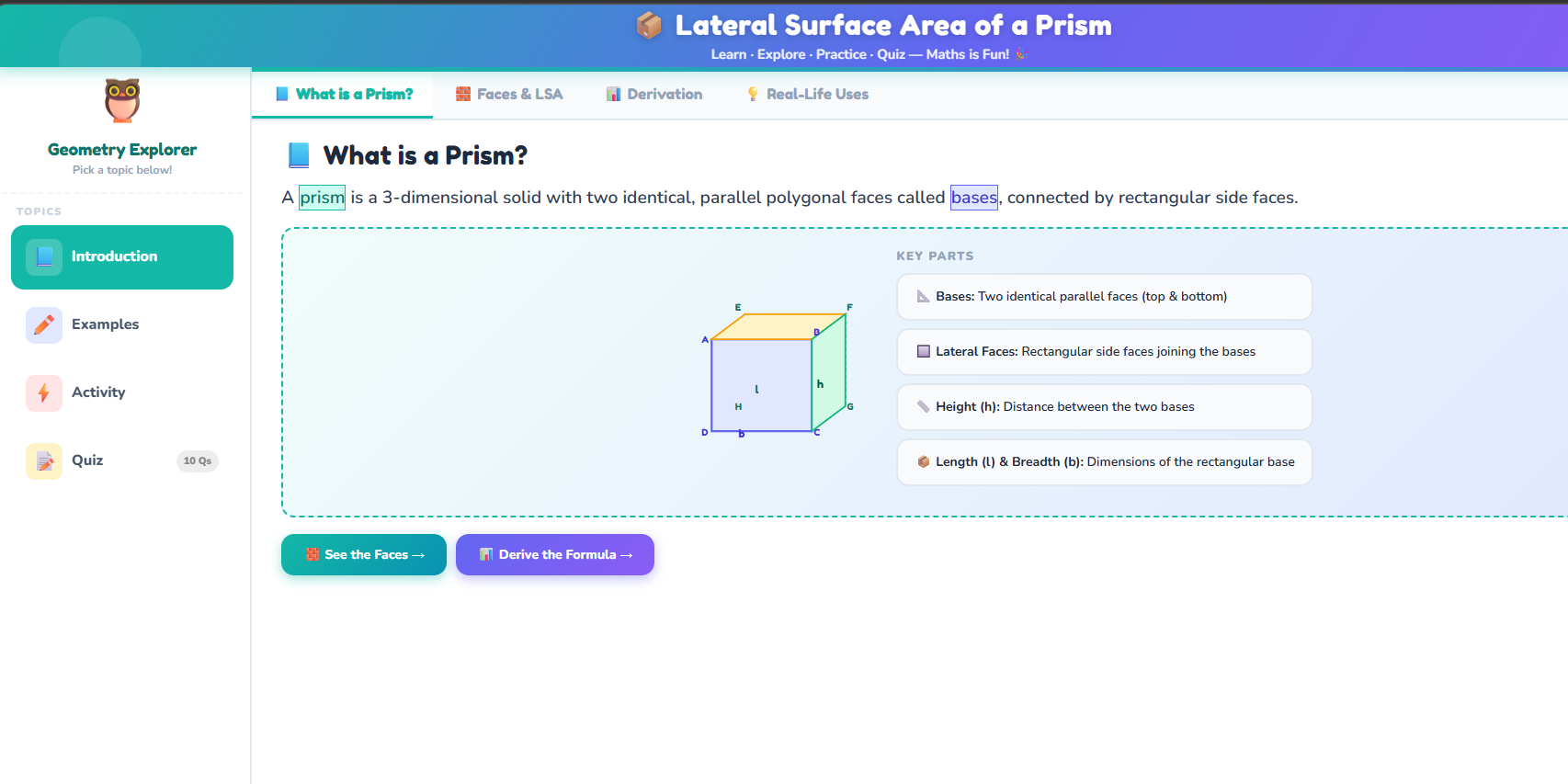Viewport: 1568px width, 784px height.
Task: Click the triangular ruler icon on the Bases card
Action: click(x=922, y=296)
